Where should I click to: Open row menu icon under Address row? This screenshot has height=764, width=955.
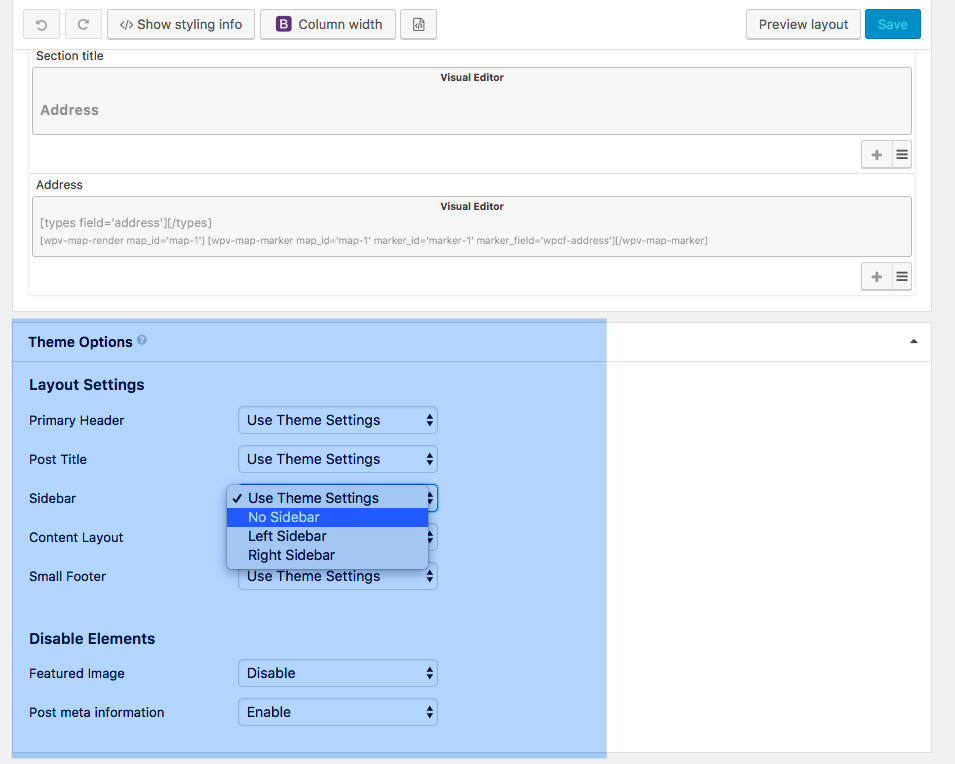point(902,277)
